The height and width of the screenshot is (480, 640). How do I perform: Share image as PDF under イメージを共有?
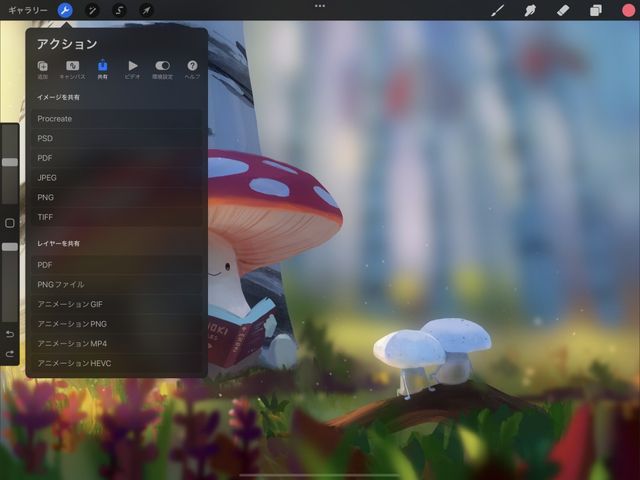coord(117,158)
